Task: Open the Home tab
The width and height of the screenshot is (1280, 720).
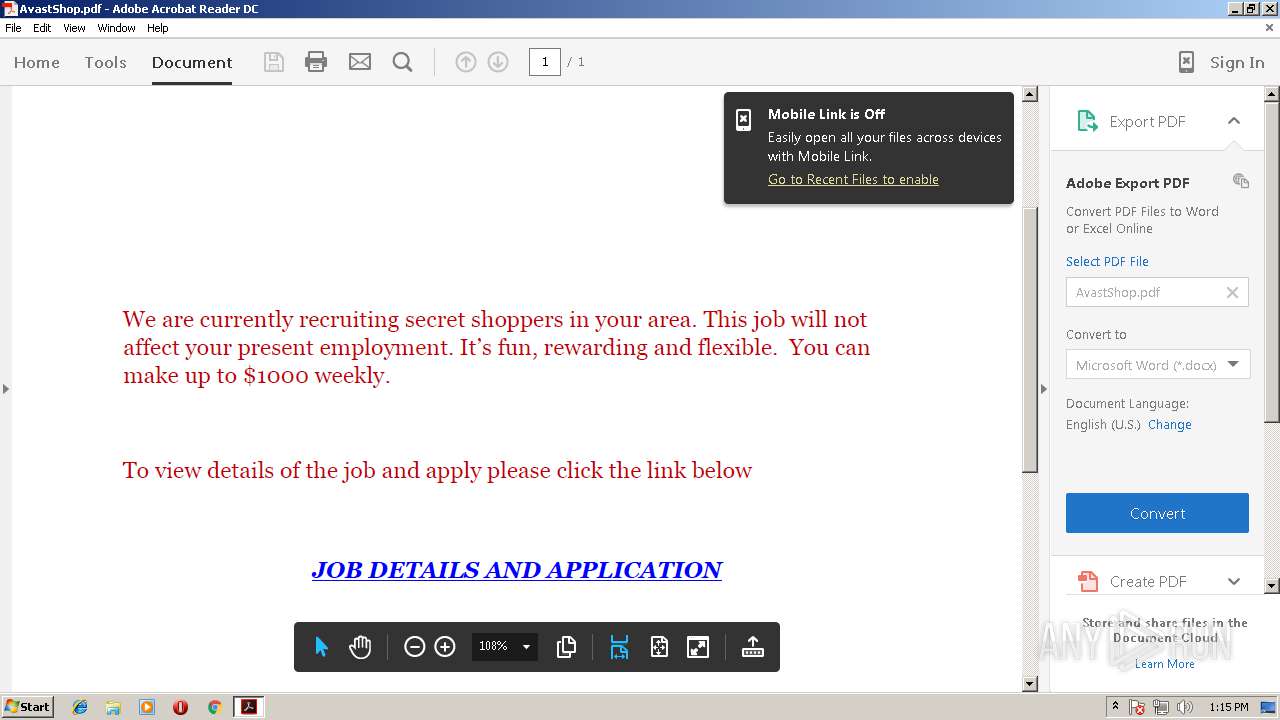Action: (37, 62)
